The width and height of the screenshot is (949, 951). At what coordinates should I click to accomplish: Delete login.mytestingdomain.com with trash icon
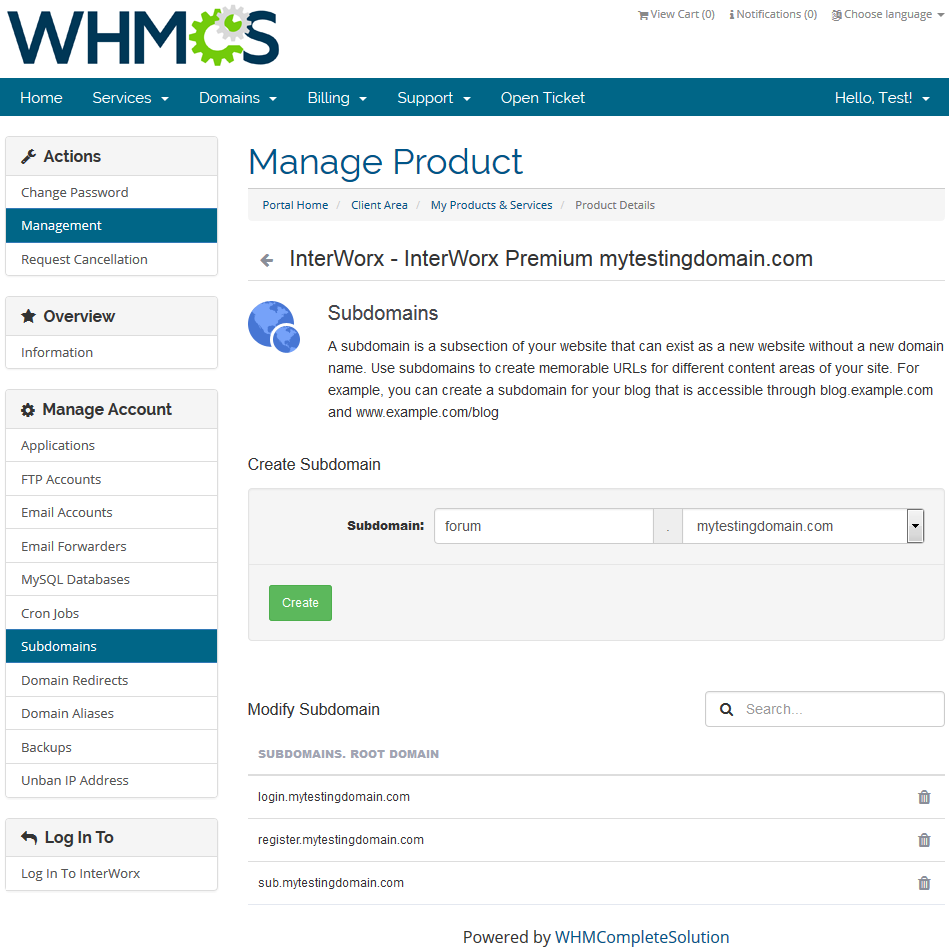tap(924, 797)
